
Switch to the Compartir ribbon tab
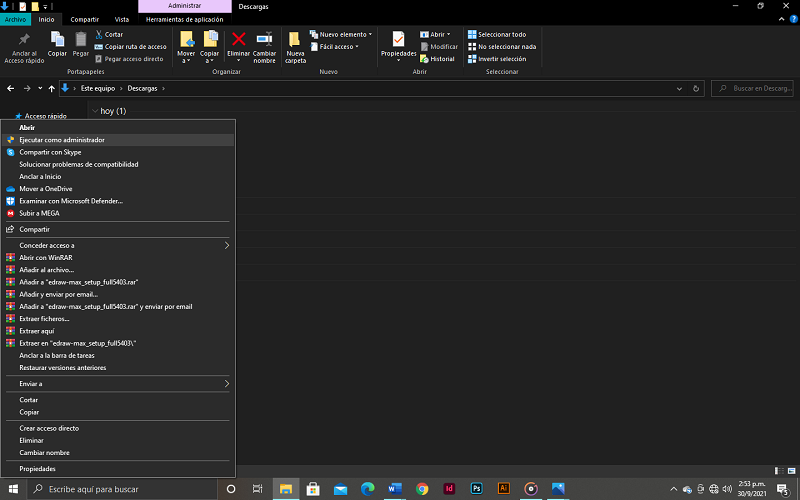tap(85, 19)
